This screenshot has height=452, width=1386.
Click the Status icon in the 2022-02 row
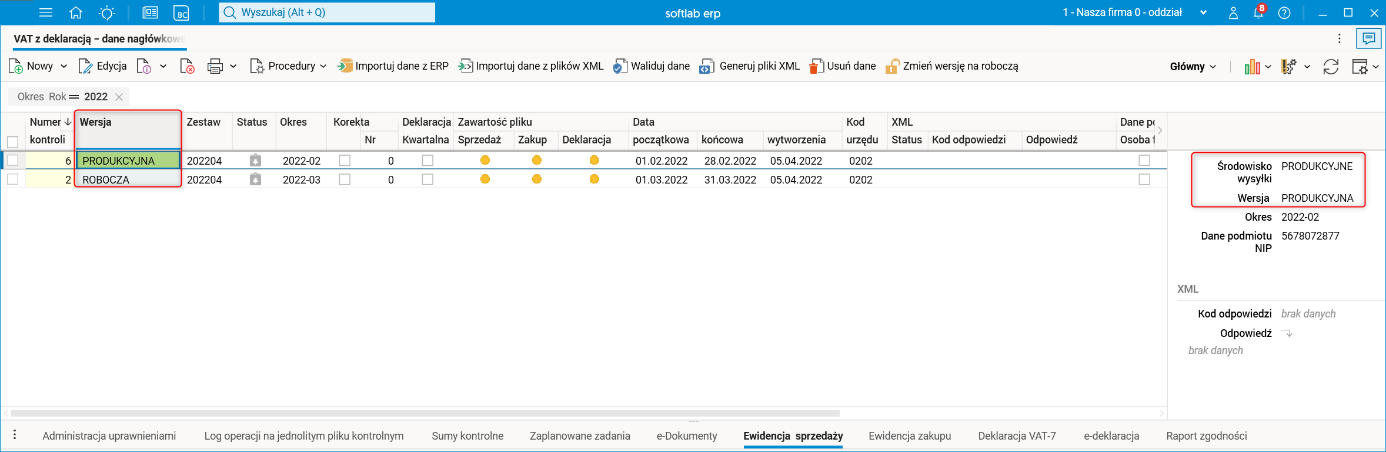pyautogui.click(x=255, y=160)
